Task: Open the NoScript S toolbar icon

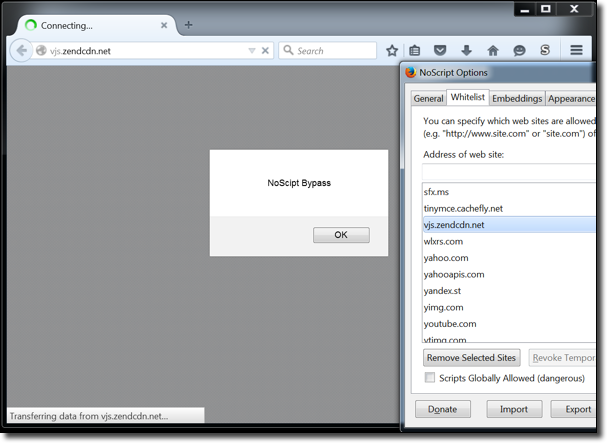Action: pos(545,50)
